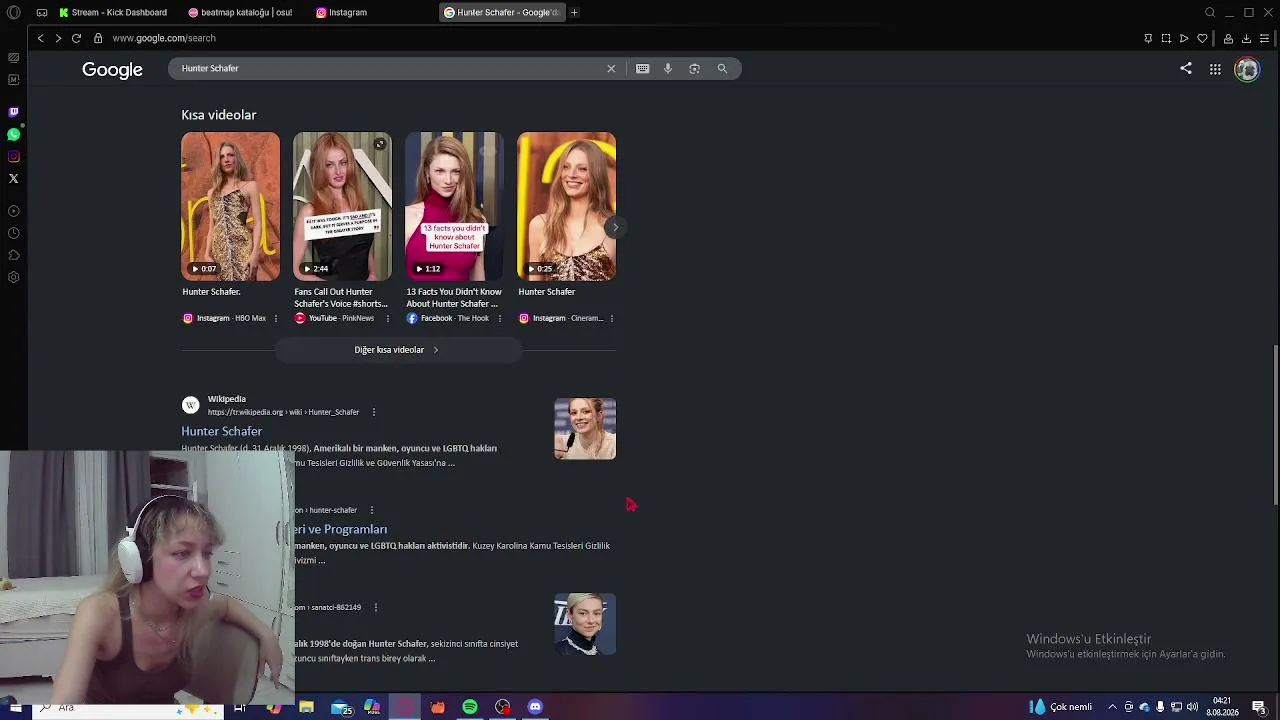This screenshot has width=1280, height=720.
Task: Show hidden system tray icons
Action: (1112, 707)
